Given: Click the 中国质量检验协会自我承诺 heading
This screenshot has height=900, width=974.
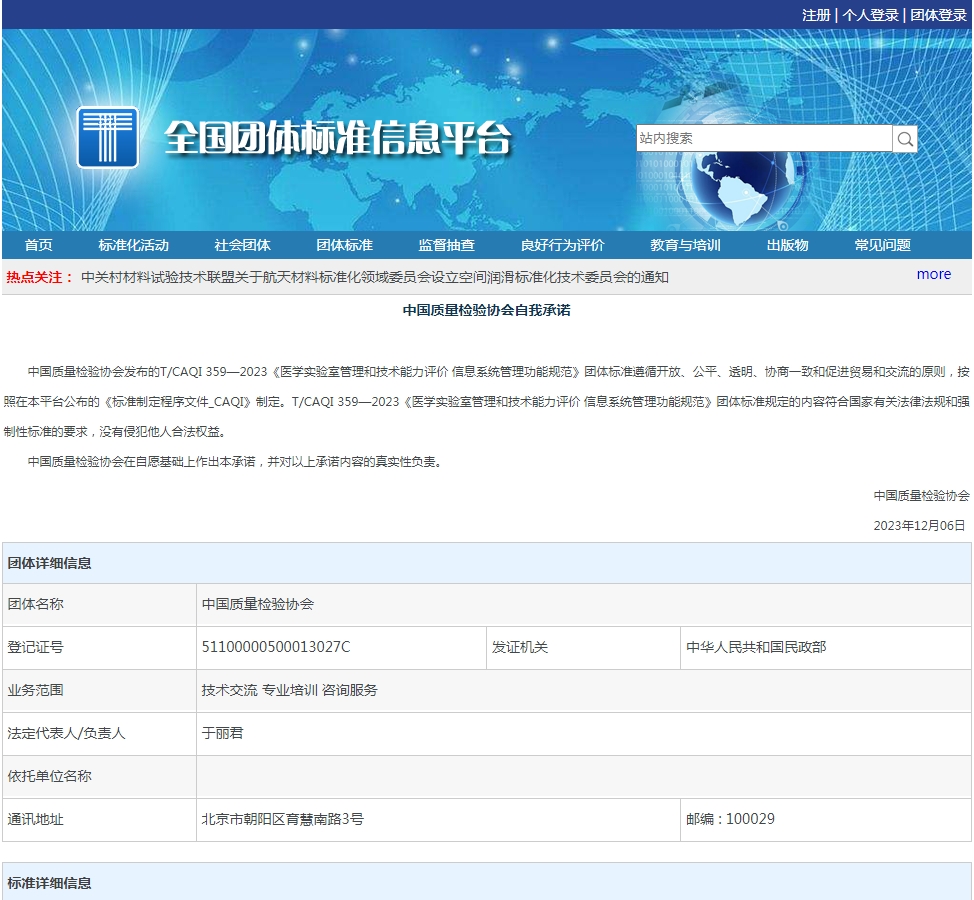Looking at the screenshot, I should coord(486,310).
